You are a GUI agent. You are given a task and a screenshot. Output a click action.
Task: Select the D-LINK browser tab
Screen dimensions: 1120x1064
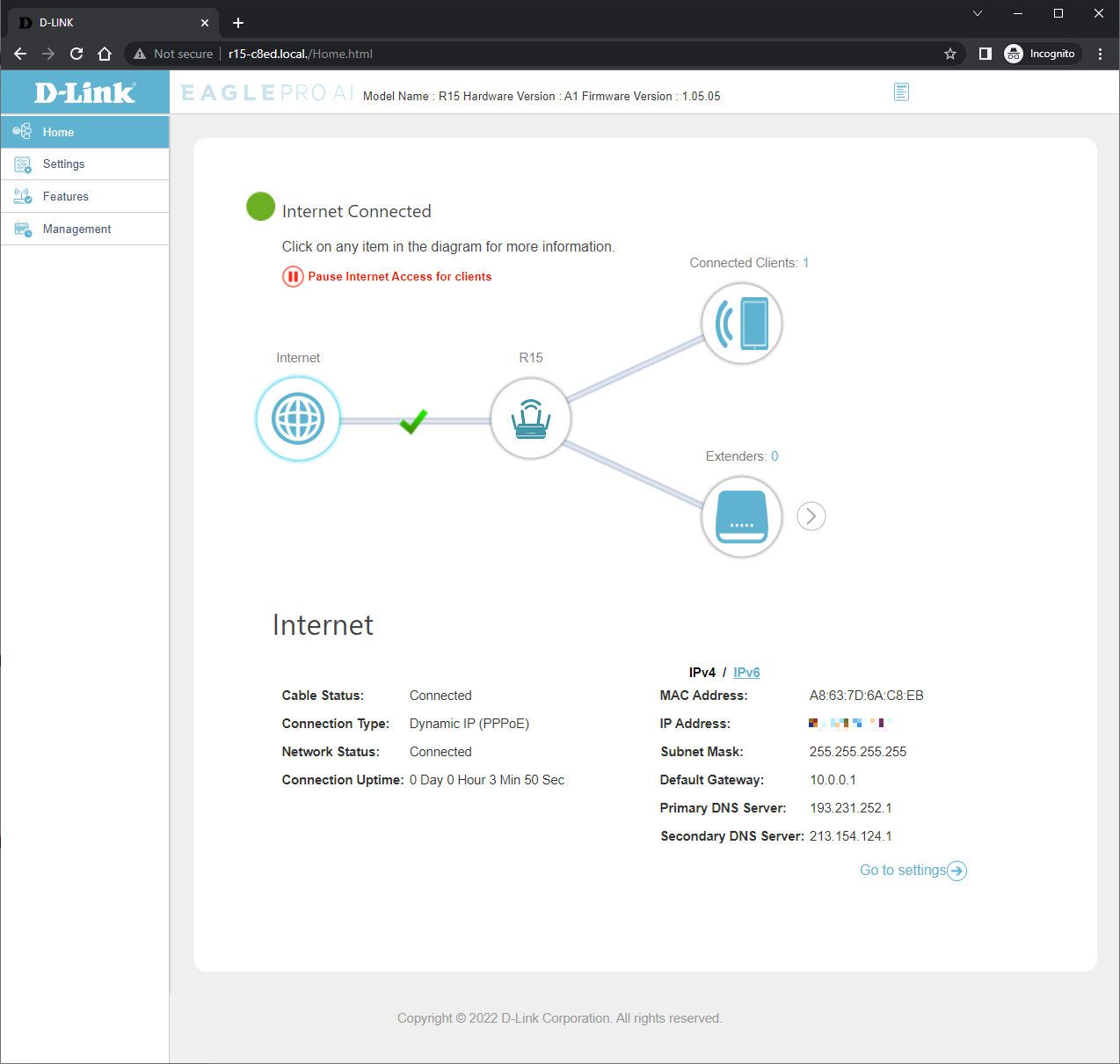click(x=113, y=23)
